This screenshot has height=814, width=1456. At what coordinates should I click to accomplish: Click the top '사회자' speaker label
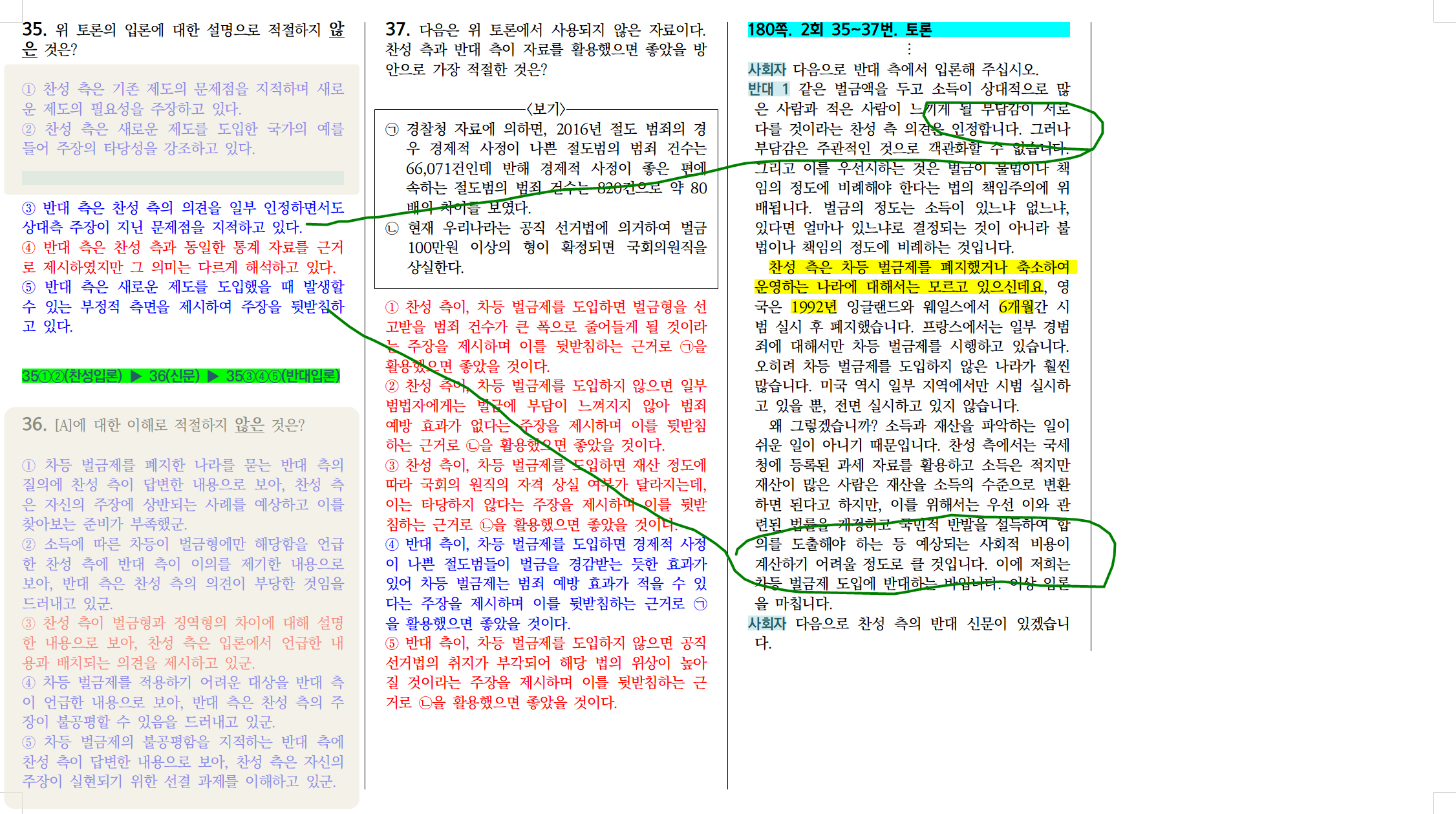pyautogui.click(x=766, y=69)
